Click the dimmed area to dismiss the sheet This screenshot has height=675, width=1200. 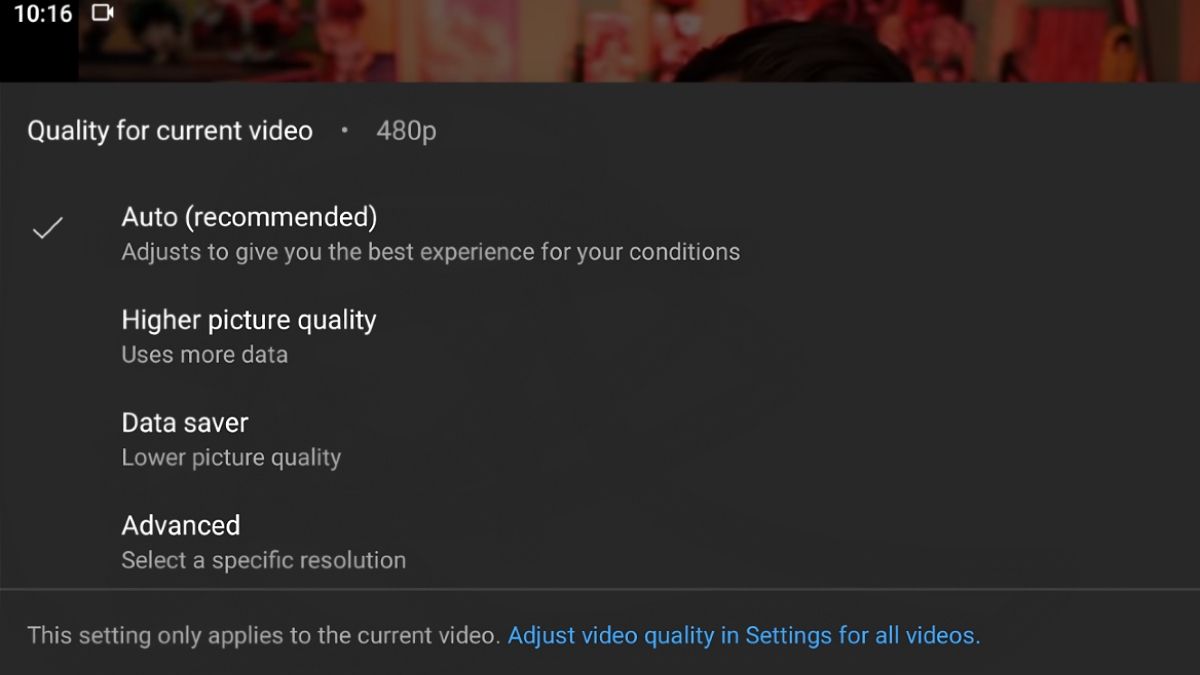[900, 40]
